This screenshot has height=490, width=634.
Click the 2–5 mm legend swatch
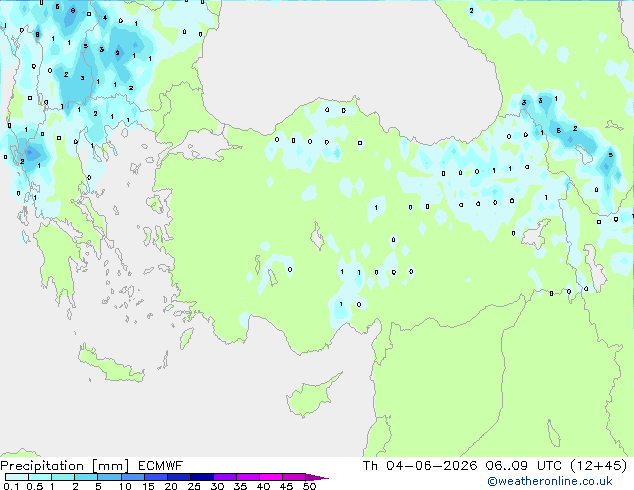86,477
